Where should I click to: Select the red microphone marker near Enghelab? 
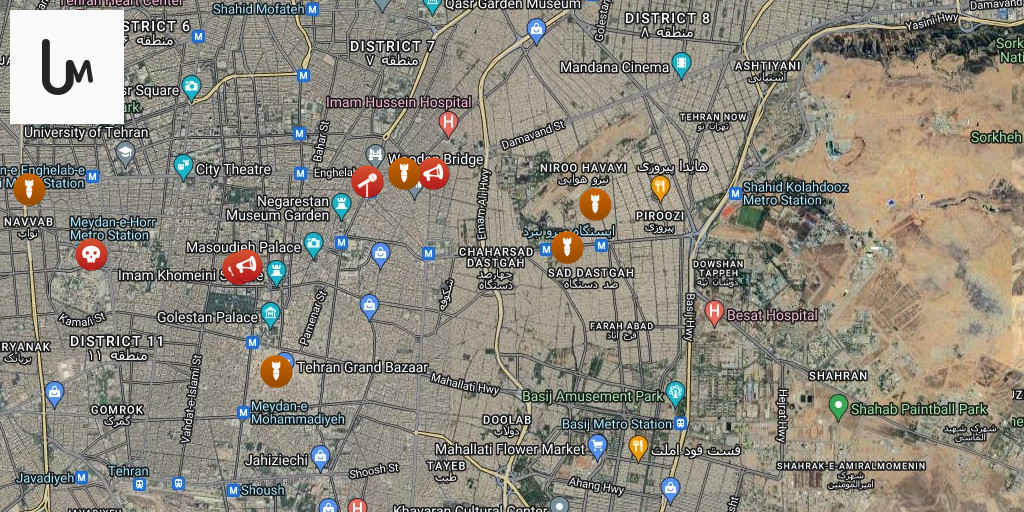point(368,182)
